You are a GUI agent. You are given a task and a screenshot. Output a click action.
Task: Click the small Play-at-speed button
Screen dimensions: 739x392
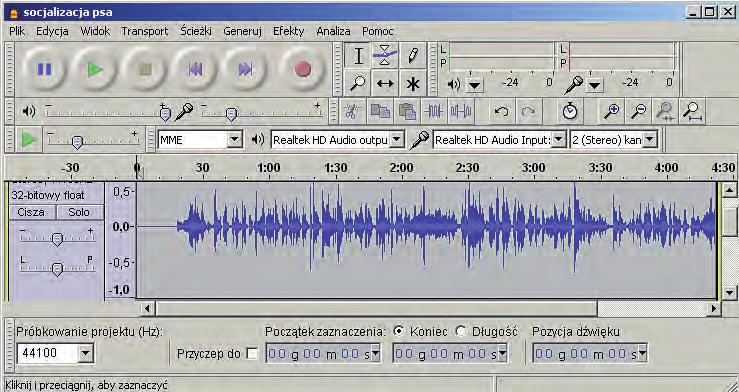click(29, 139)
